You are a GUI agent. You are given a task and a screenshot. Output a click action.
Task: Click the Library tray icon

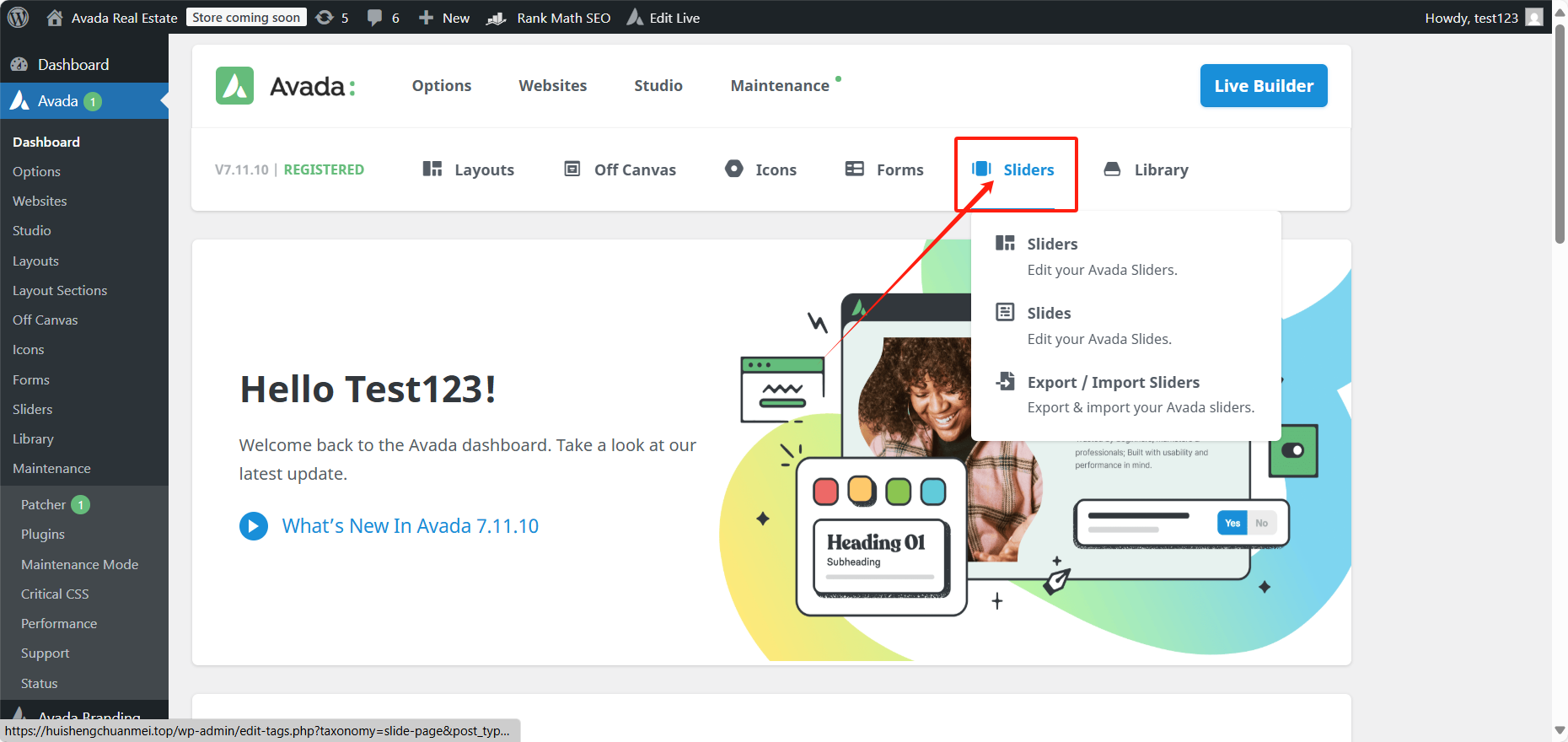(x=1112, y=169)
